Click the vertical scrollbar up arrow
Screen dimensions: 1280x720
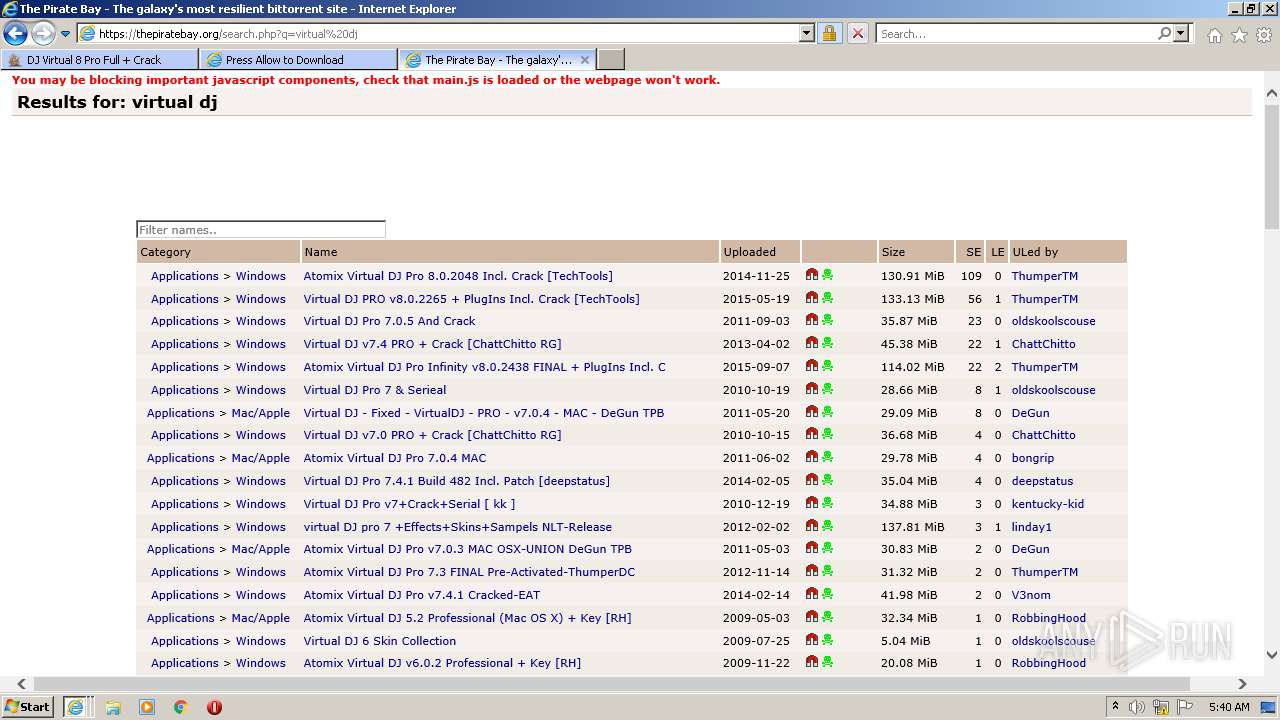(x=1271, y=94)
